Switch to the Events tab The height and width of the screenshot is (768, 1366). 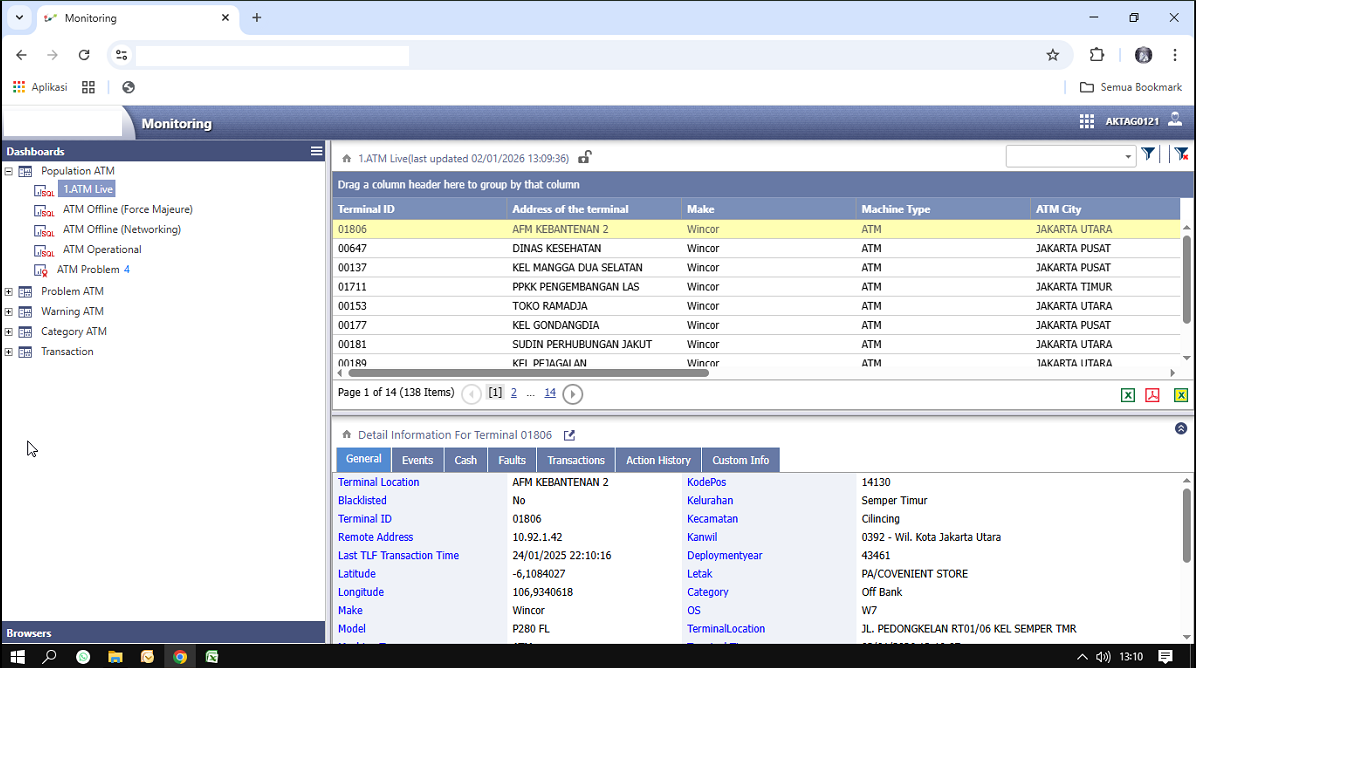click(x=417, y=460)
